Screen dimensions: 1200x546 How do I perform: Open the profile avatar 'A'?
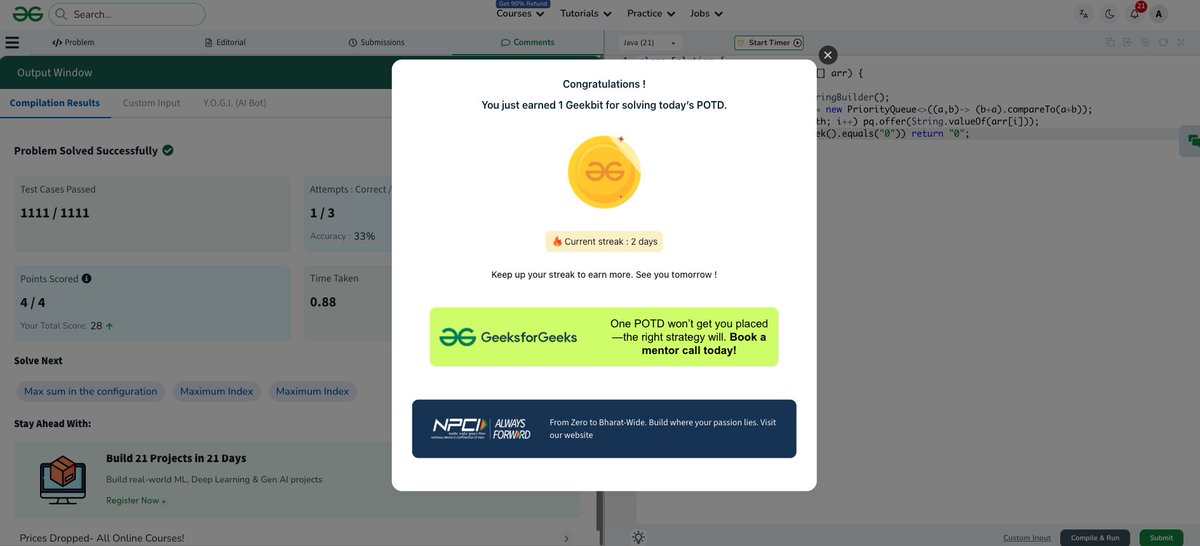point(1158,14)
